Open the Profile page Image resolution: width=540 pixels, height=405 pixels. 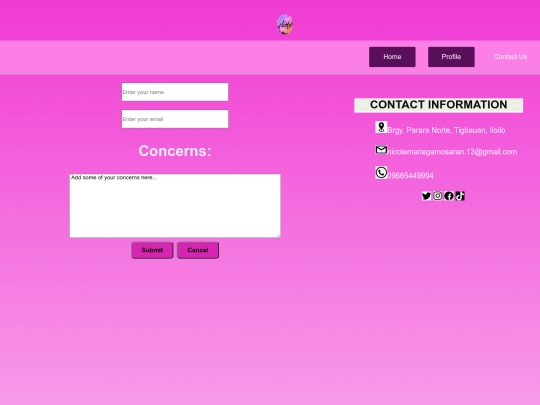point(451,57)
